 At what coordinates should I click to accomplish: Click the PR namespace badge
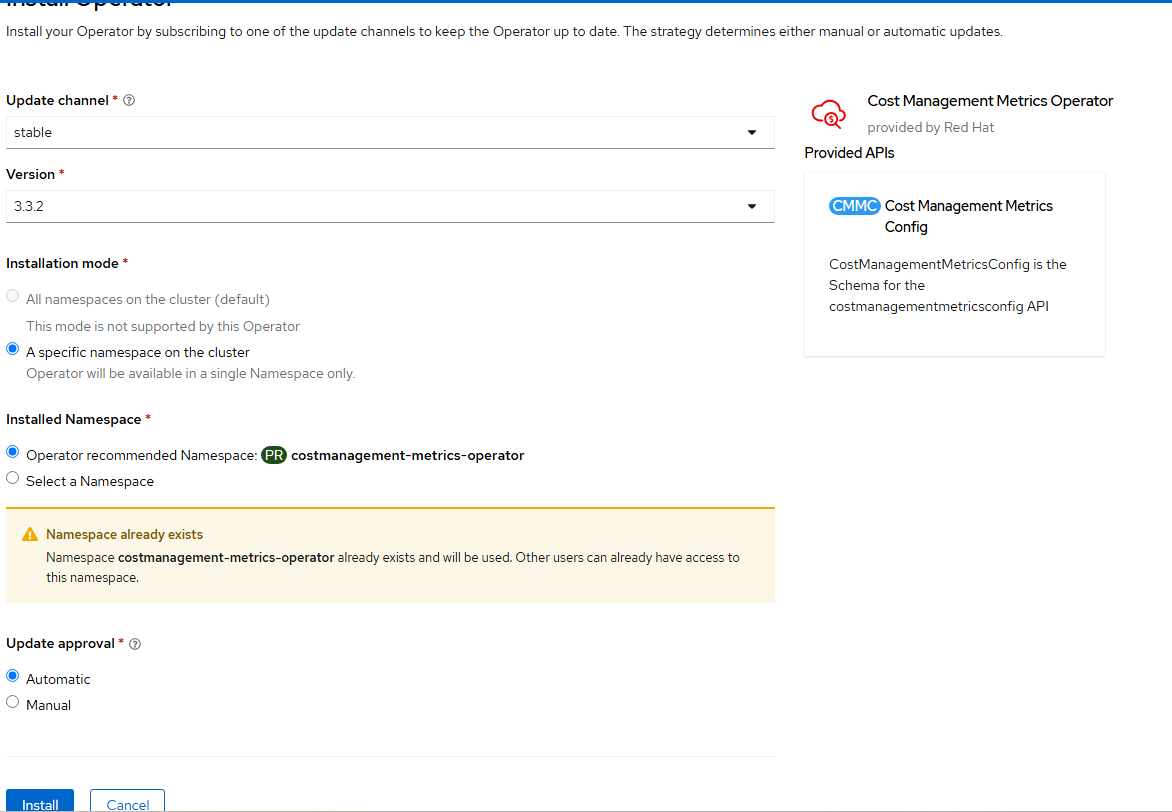[274, 455]
